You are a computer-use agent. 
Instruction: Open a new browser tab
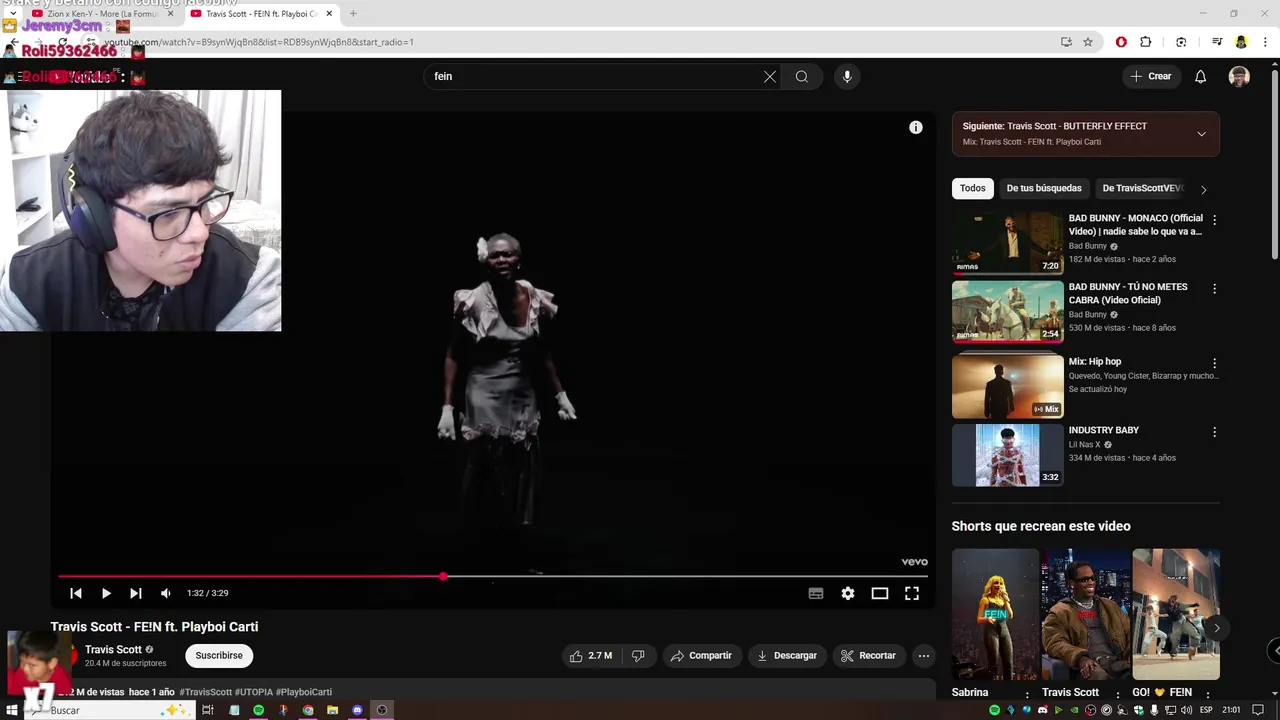(x=353, y=14)
